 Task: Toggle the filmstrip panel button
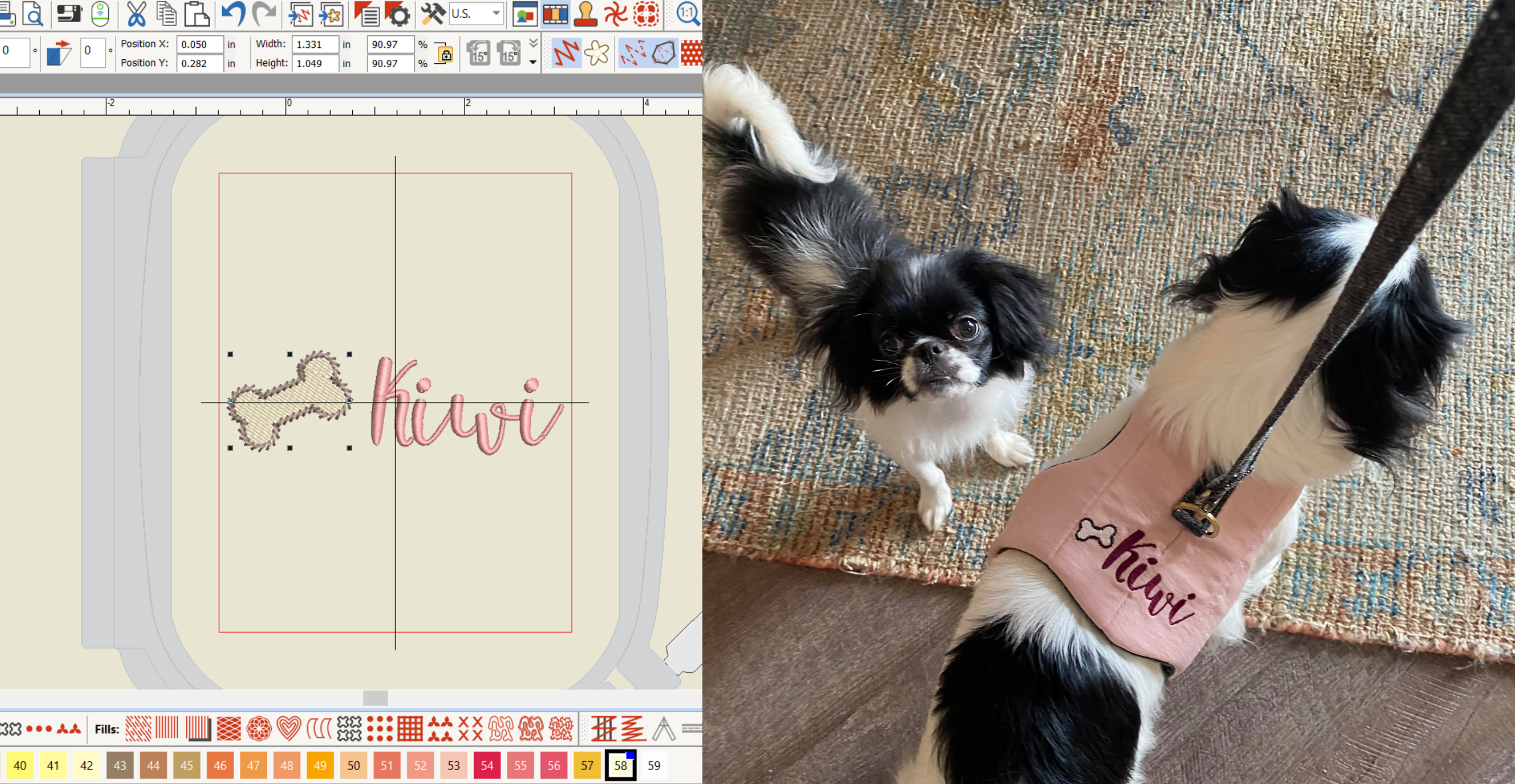pyautogui.click(x=555, y=14)
